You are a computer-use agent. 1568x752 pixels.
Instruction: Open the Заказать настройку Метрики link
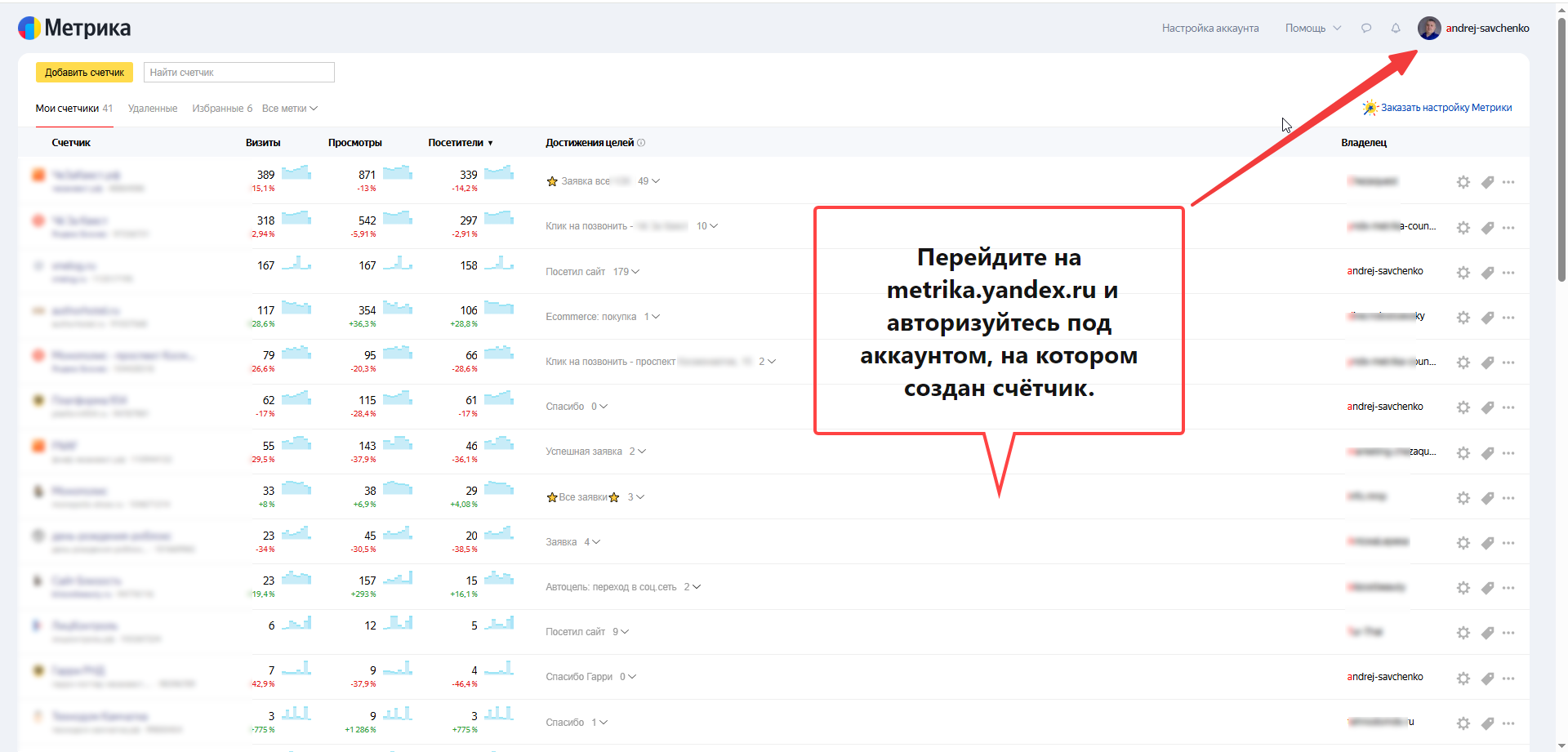1437,108
